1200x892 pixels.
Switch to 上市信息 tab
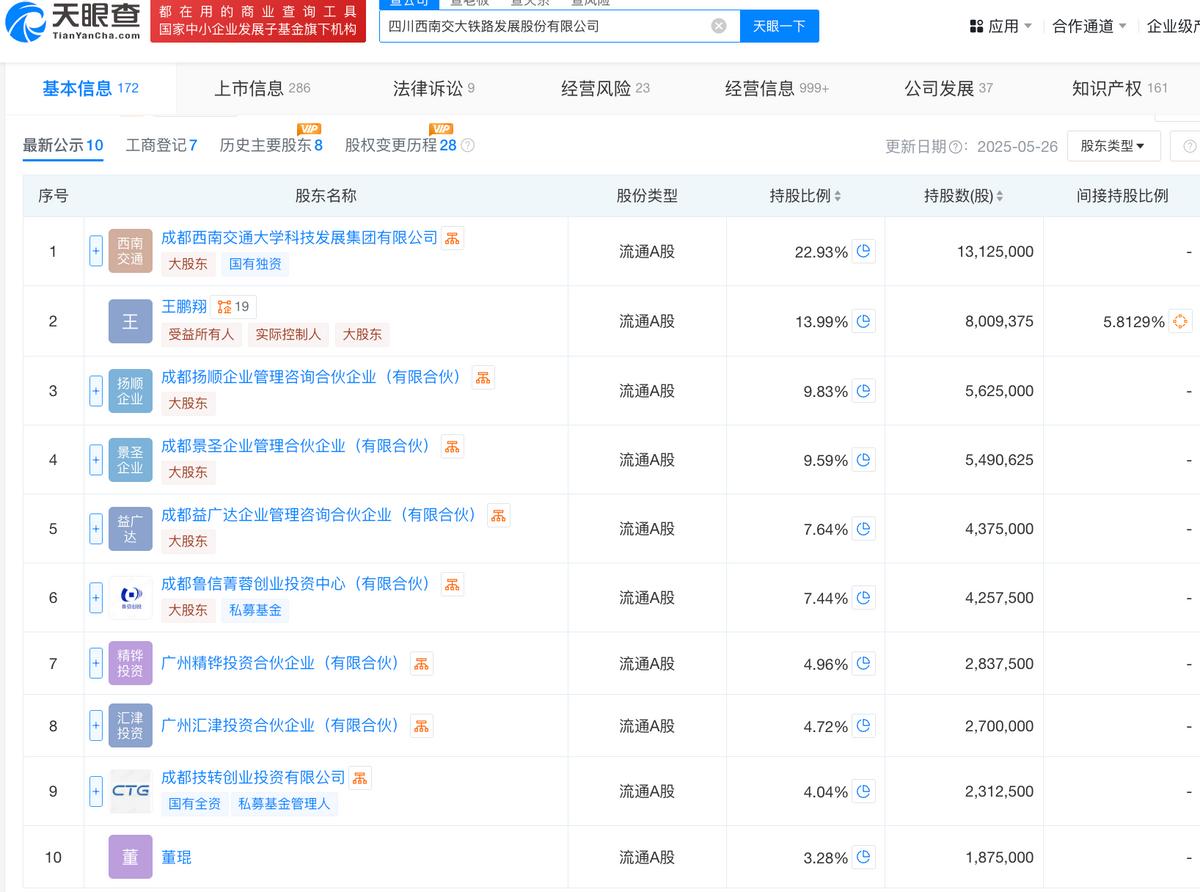262,88
